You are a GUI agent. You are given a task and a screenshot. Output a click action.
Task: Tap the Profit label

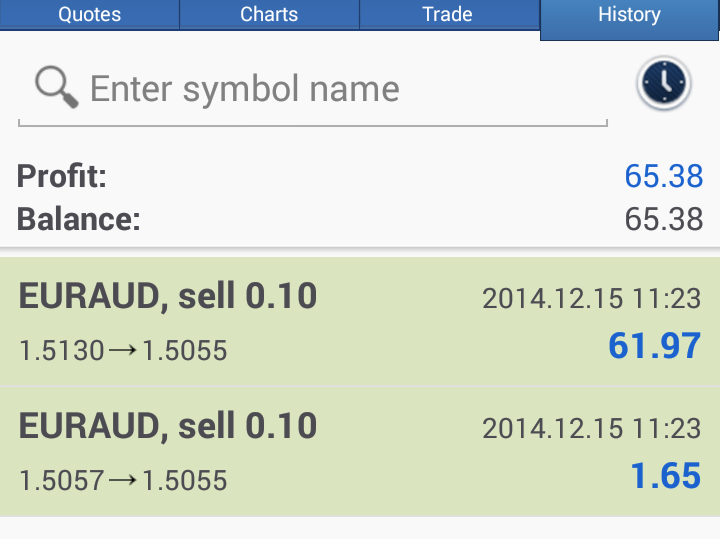62,176
